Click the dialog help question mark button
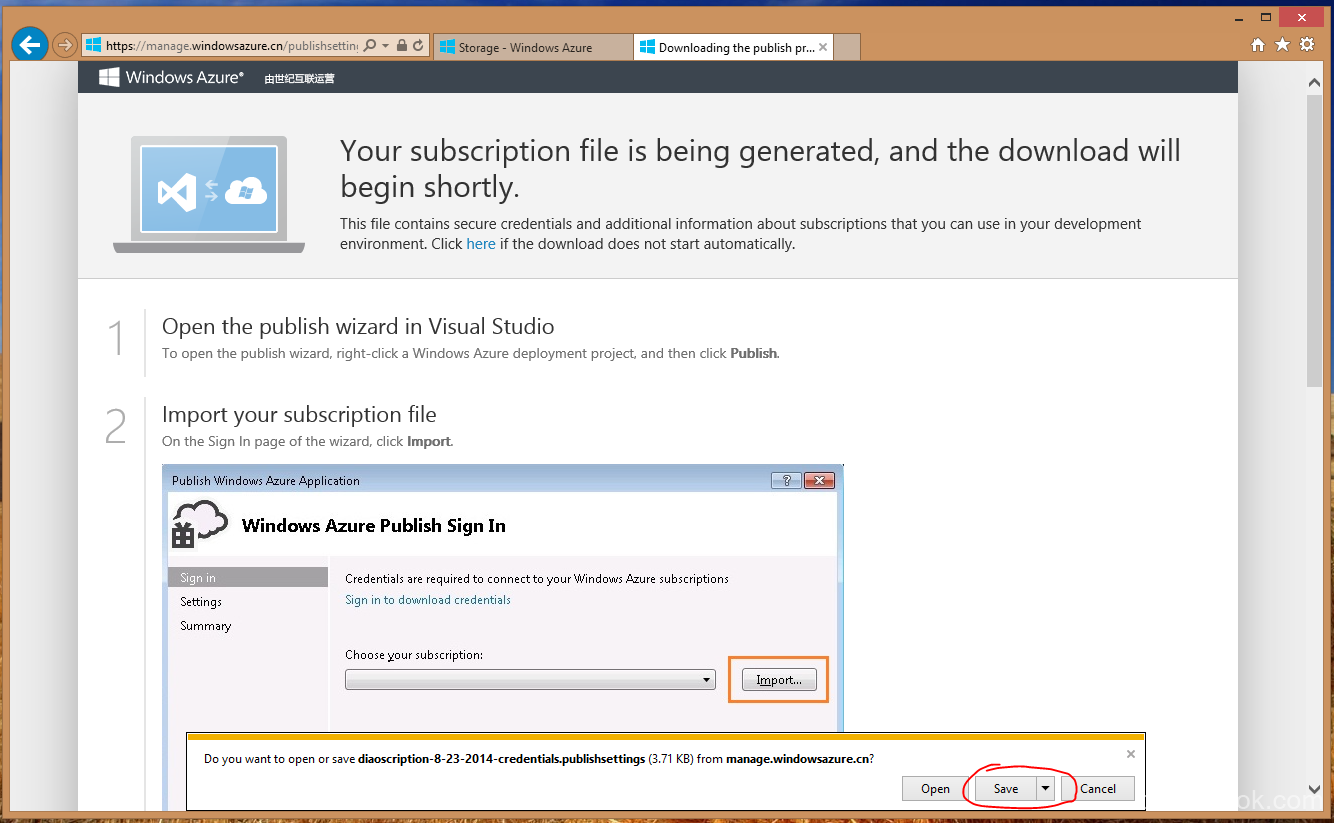Screen dimensions: 1334x823 point(786,480)
